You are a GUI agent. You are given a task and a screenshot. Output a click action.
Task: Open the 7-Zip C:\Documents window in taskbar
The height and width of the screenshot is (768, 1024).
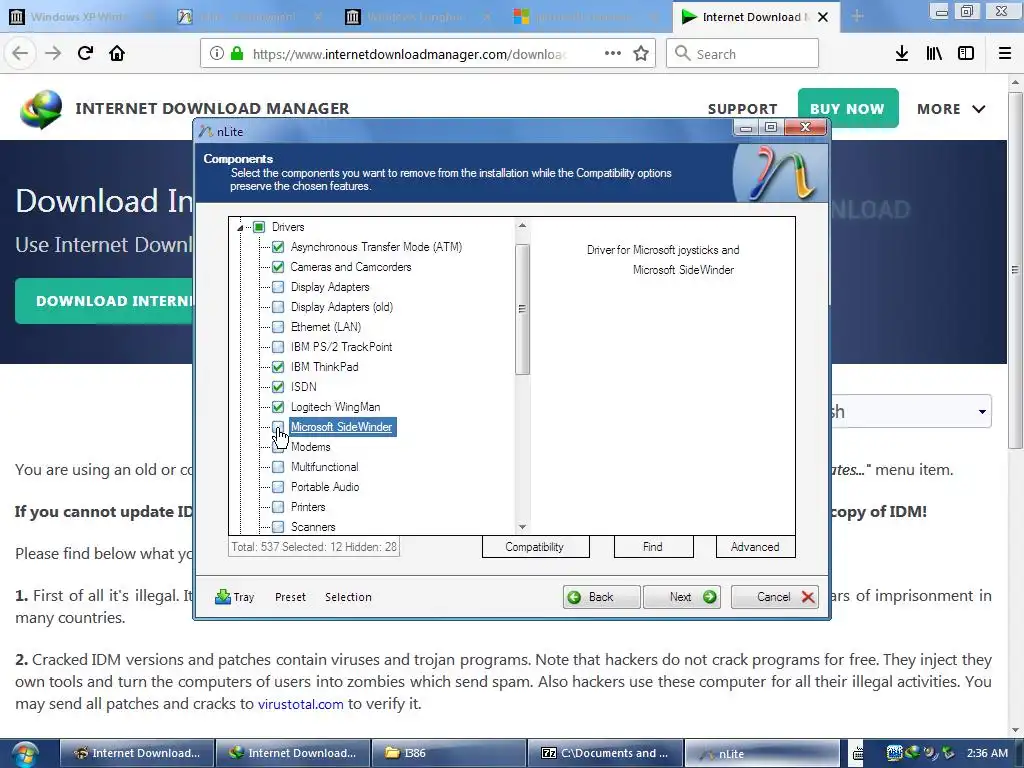(605, 753)
